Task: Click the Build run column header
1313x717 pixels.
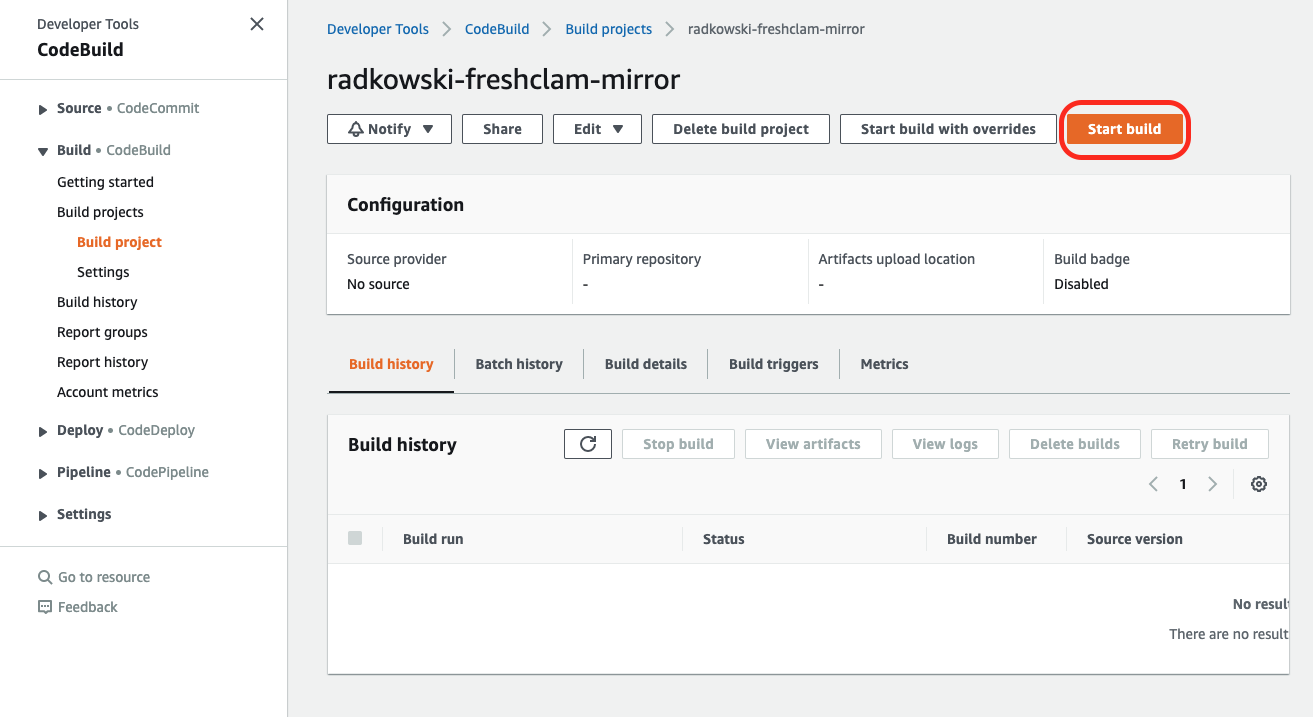Action: click(x=433, y=539)
